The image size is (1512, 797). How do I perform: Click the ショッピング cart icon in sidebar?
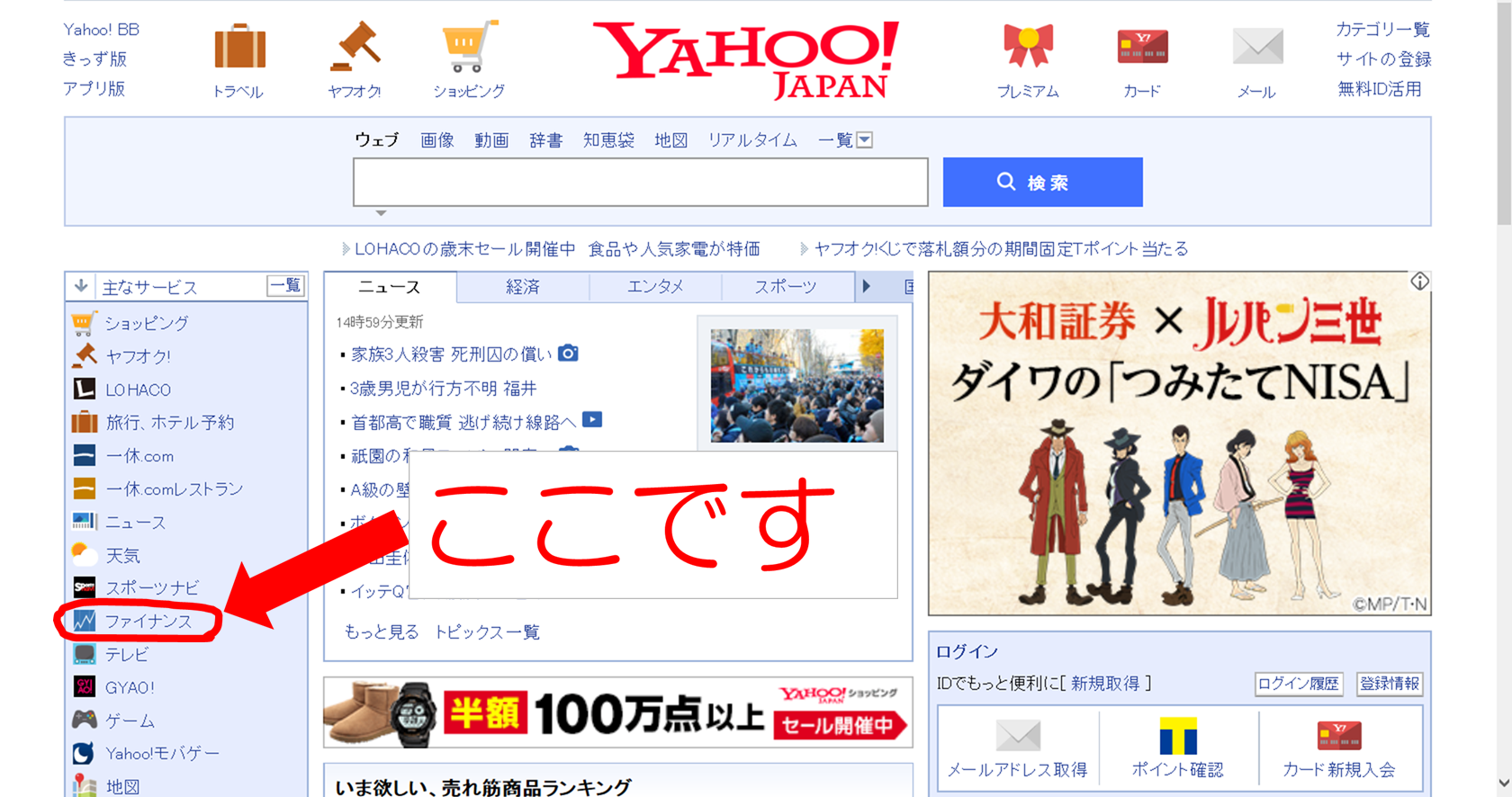click(x=84, y=323)
